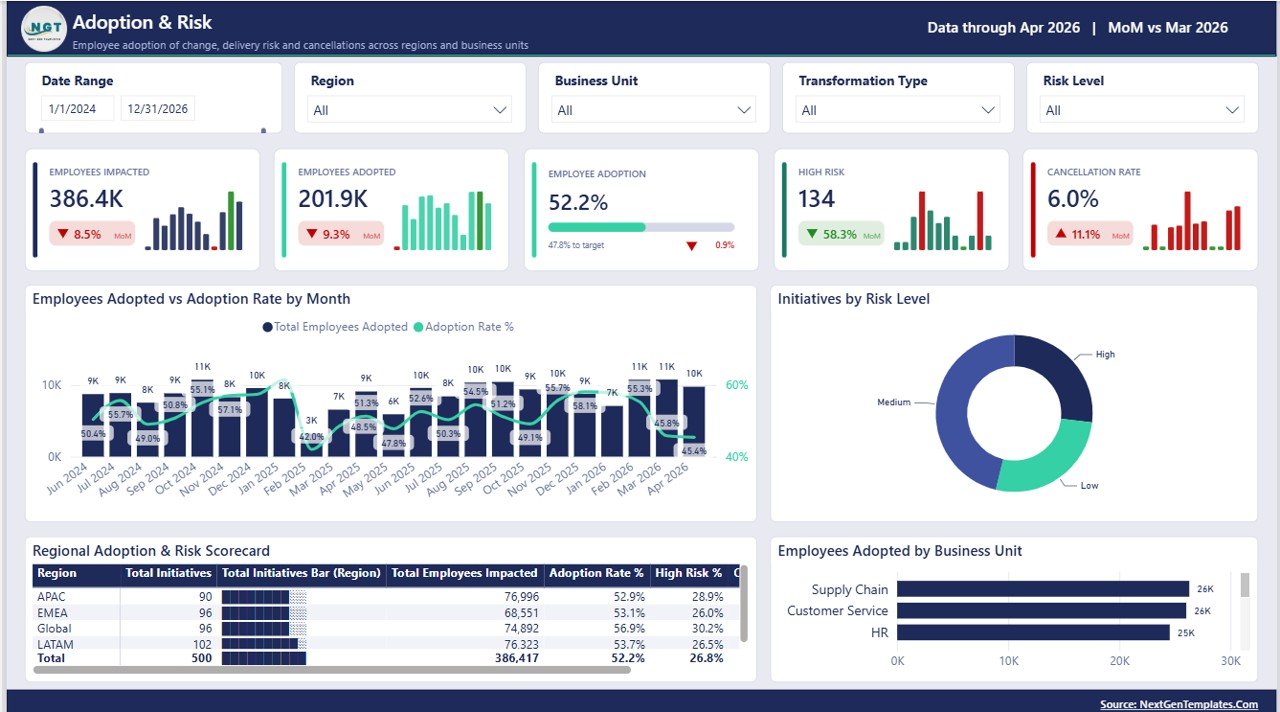Viewport: 1280px width, 712px height.
Task: Click the Business Unit chart vertical scrollbar
Action: coord(1245,585)
